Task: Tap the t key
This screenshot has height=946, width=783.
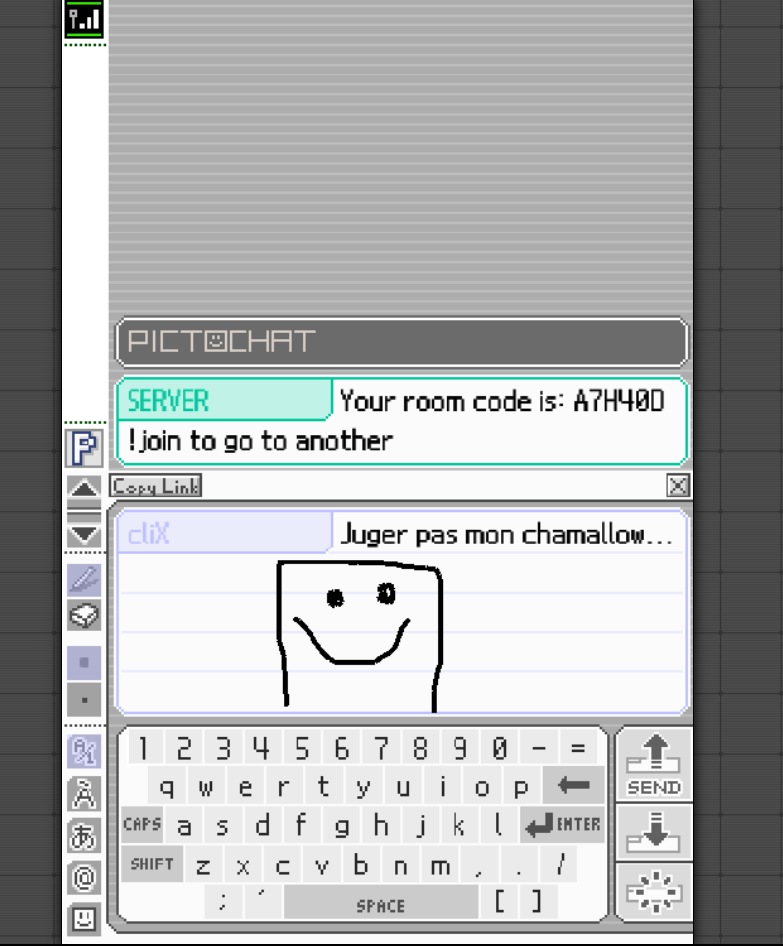Action: (x=323, y=786)
